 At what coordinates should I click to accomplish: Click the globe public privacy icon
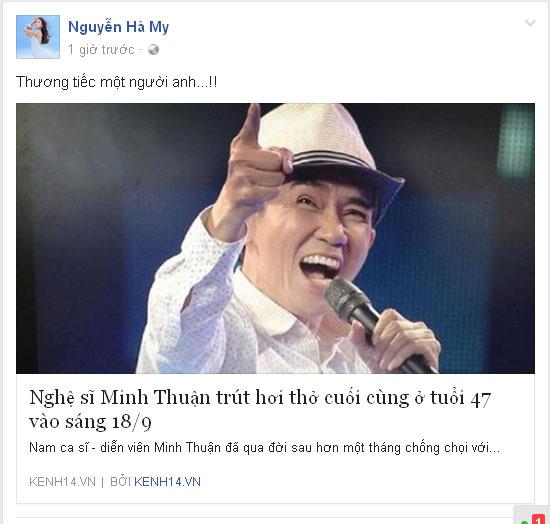coord(153,50)
